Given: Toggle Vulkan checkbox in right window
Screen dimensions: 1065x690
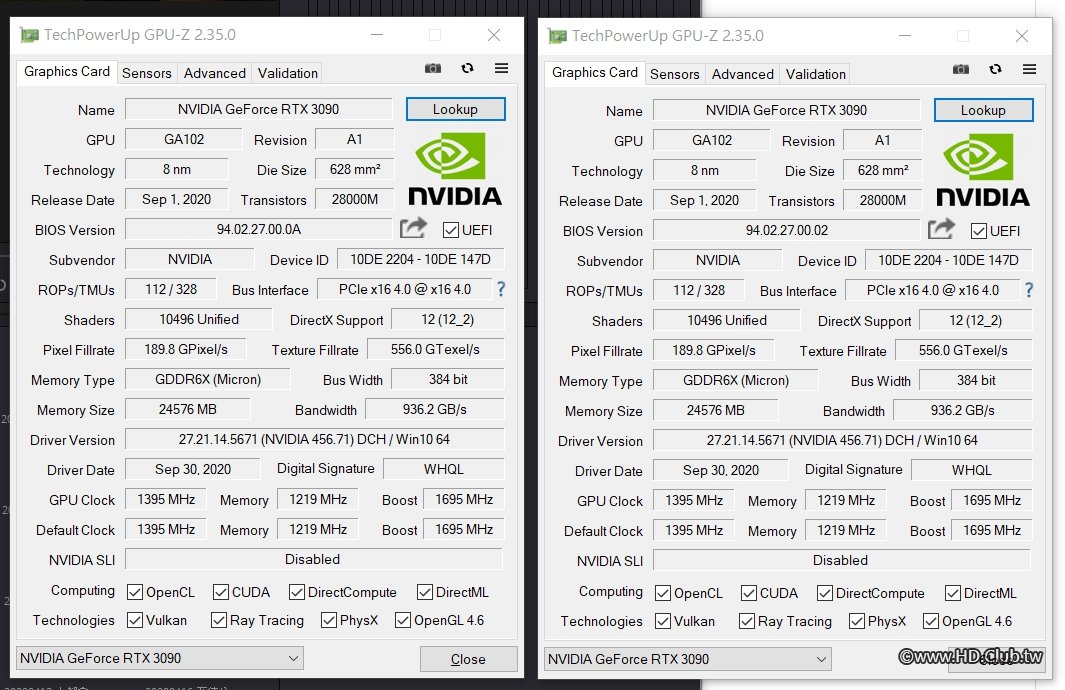Looking at the screenshot, I should click(x=663, y=621).
